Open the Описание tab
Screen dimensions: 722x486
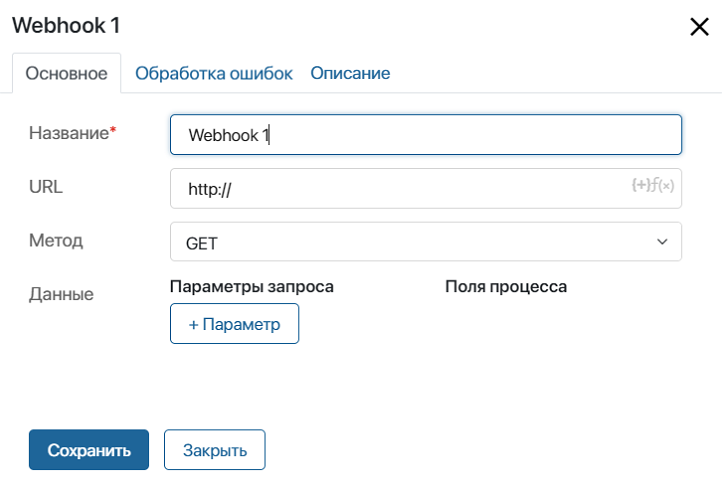pyautogui.click(x=350, y=73)
